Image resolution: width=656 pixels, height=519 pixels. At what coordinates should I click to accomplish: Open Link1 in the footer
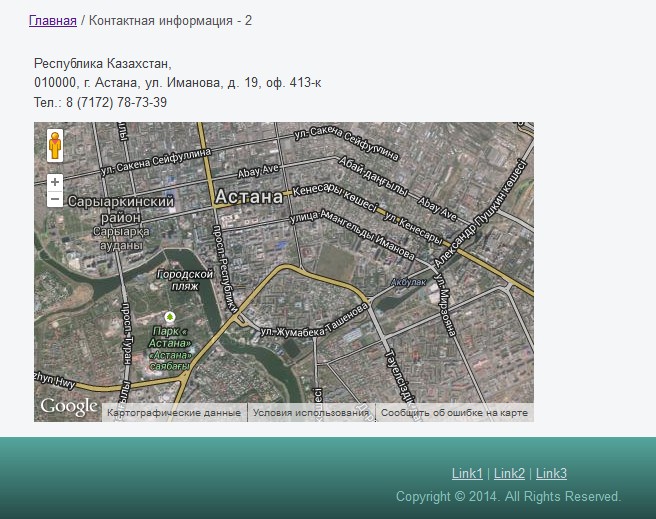[467, 473]
